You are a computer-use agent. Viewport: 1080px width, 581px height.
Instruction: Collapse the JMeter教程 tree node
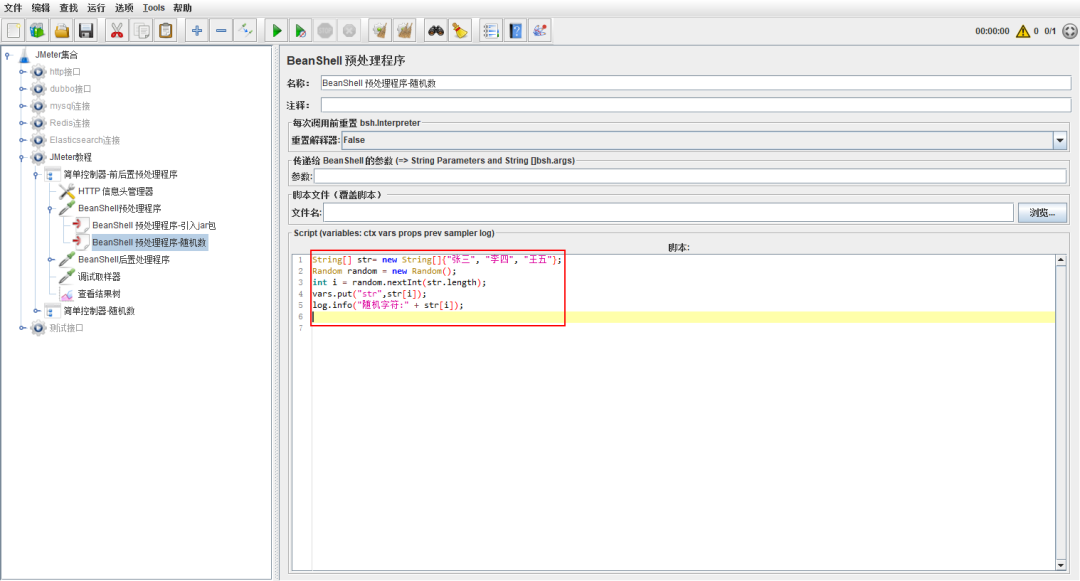click(22, 157)
